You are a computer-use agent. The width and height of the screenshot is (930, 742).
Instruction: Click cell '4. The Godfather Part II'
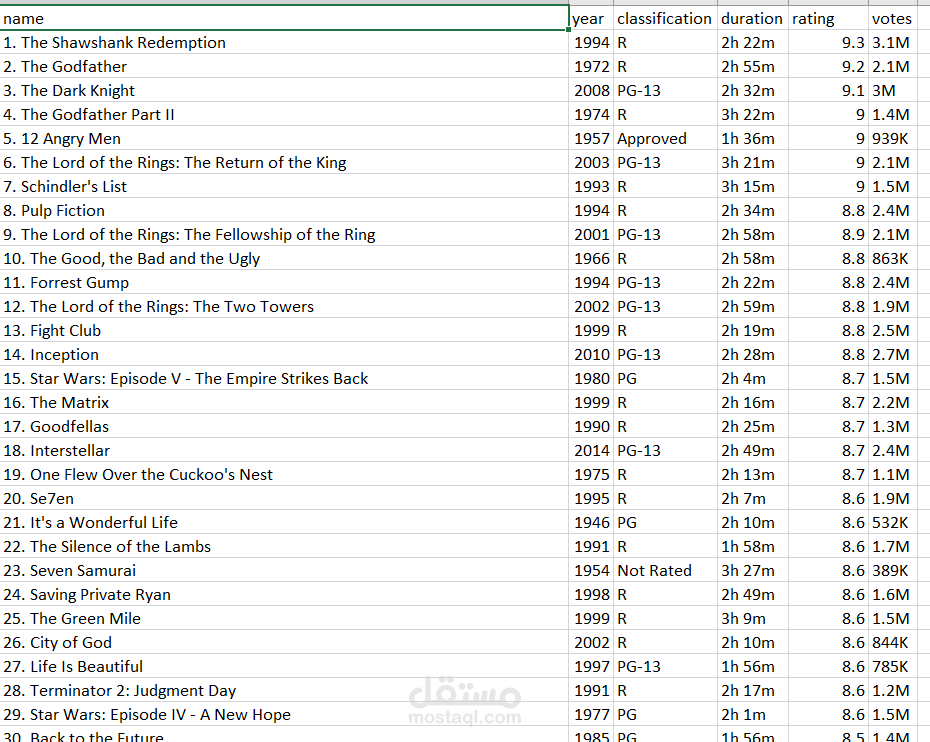[x=284, y=114]
